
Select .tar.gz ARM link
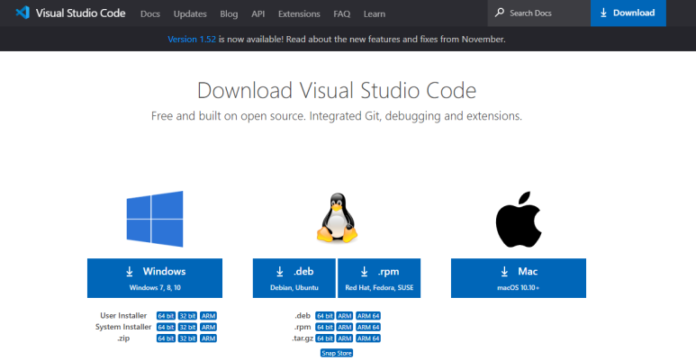[345, 338]
